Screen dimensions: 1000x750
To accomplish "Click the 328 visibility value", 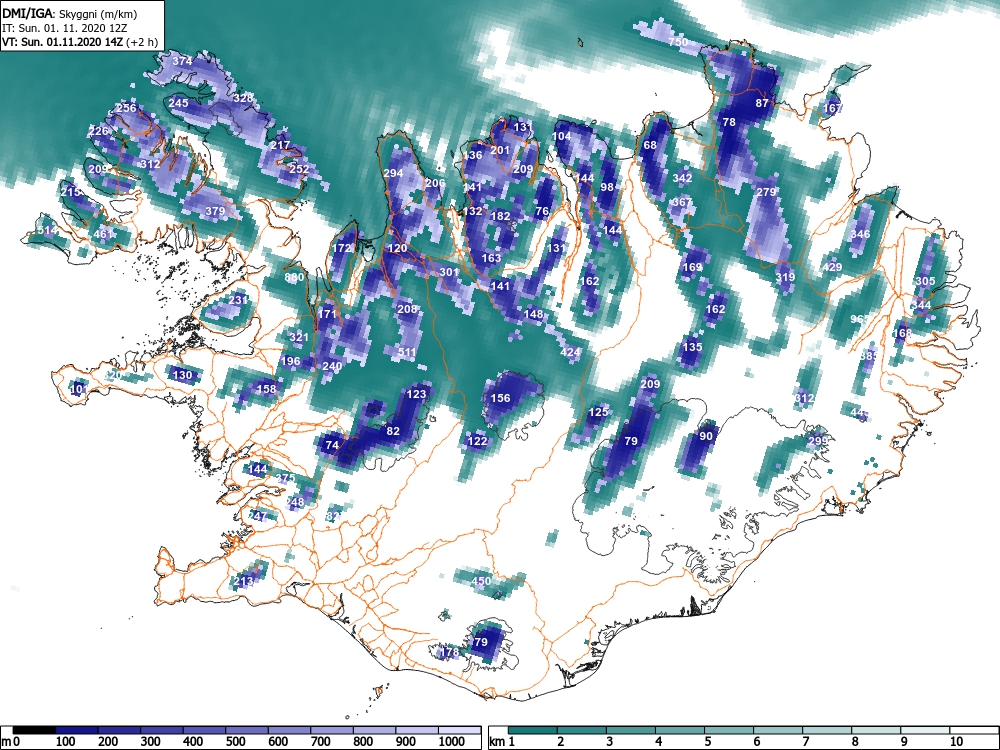I will 243,98.
